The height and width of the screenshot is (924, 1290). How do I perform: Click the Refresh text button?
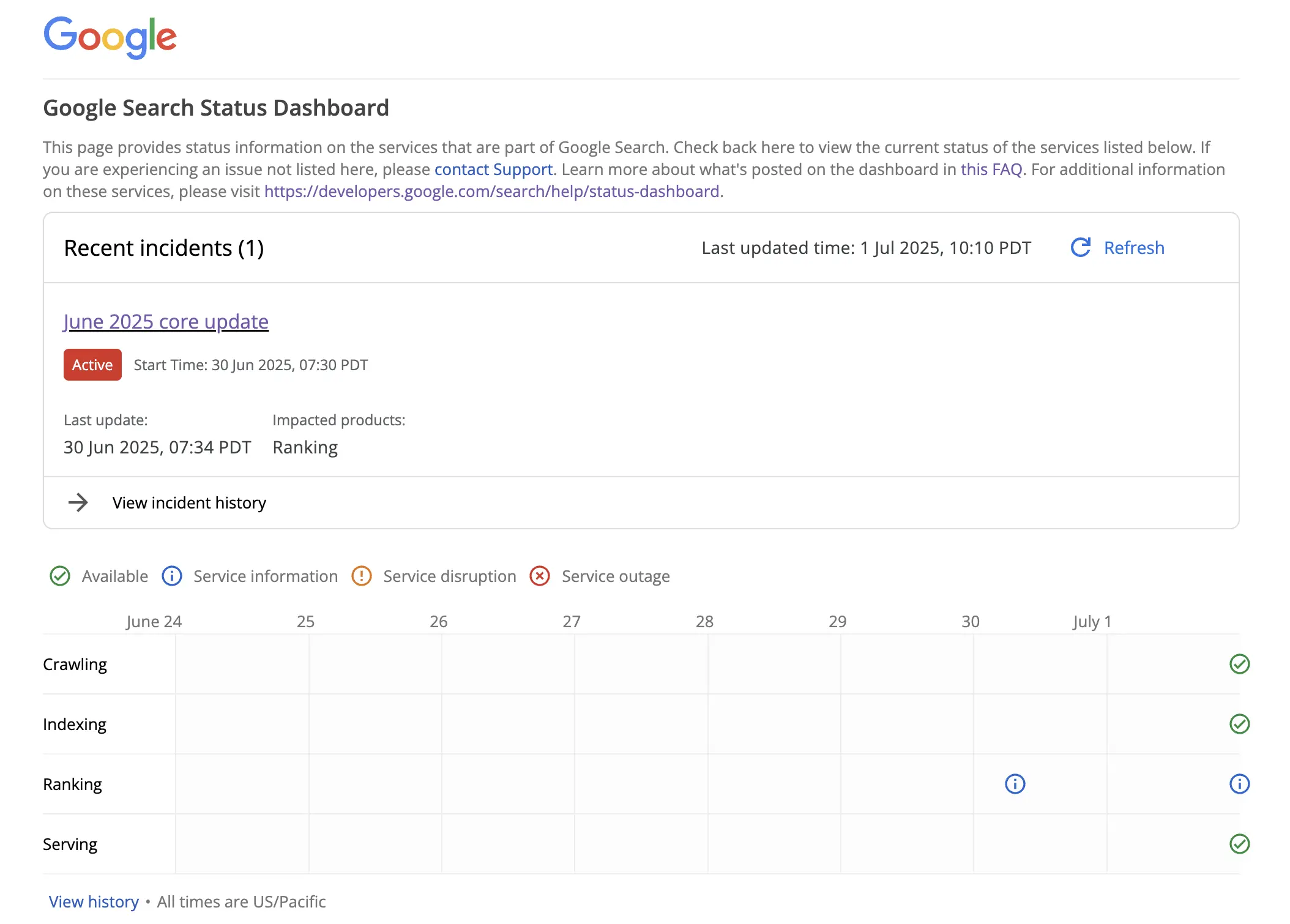tap(1133, 248)
